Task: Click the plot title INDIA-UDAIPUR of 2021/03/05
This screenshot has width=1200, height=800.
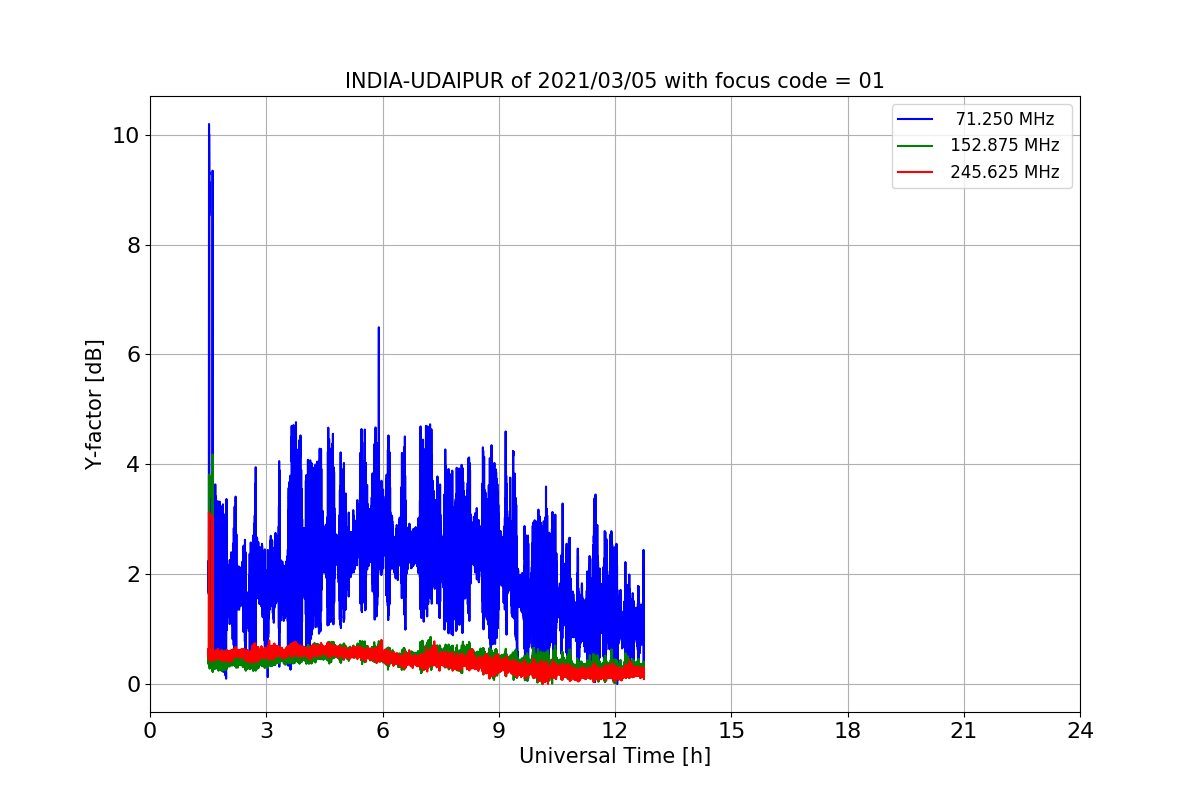Action: pyautogui.click(x=614, y=81)
